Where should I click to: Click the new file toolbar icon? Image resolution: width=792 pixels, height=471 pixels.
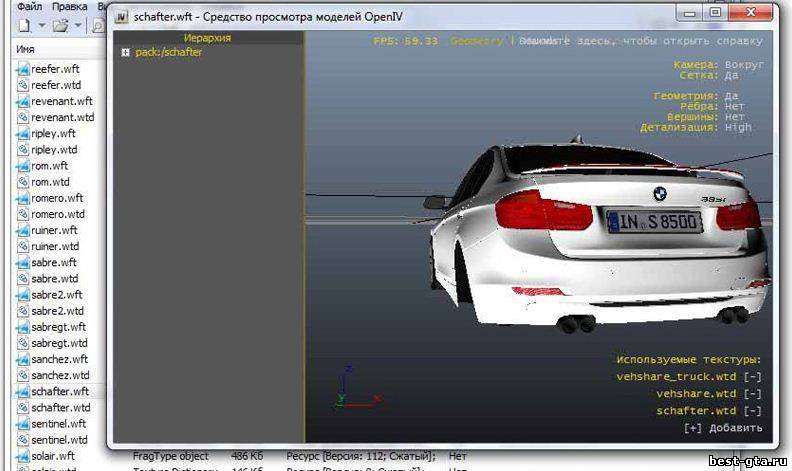pyautogui.click(x=24, y=25)
